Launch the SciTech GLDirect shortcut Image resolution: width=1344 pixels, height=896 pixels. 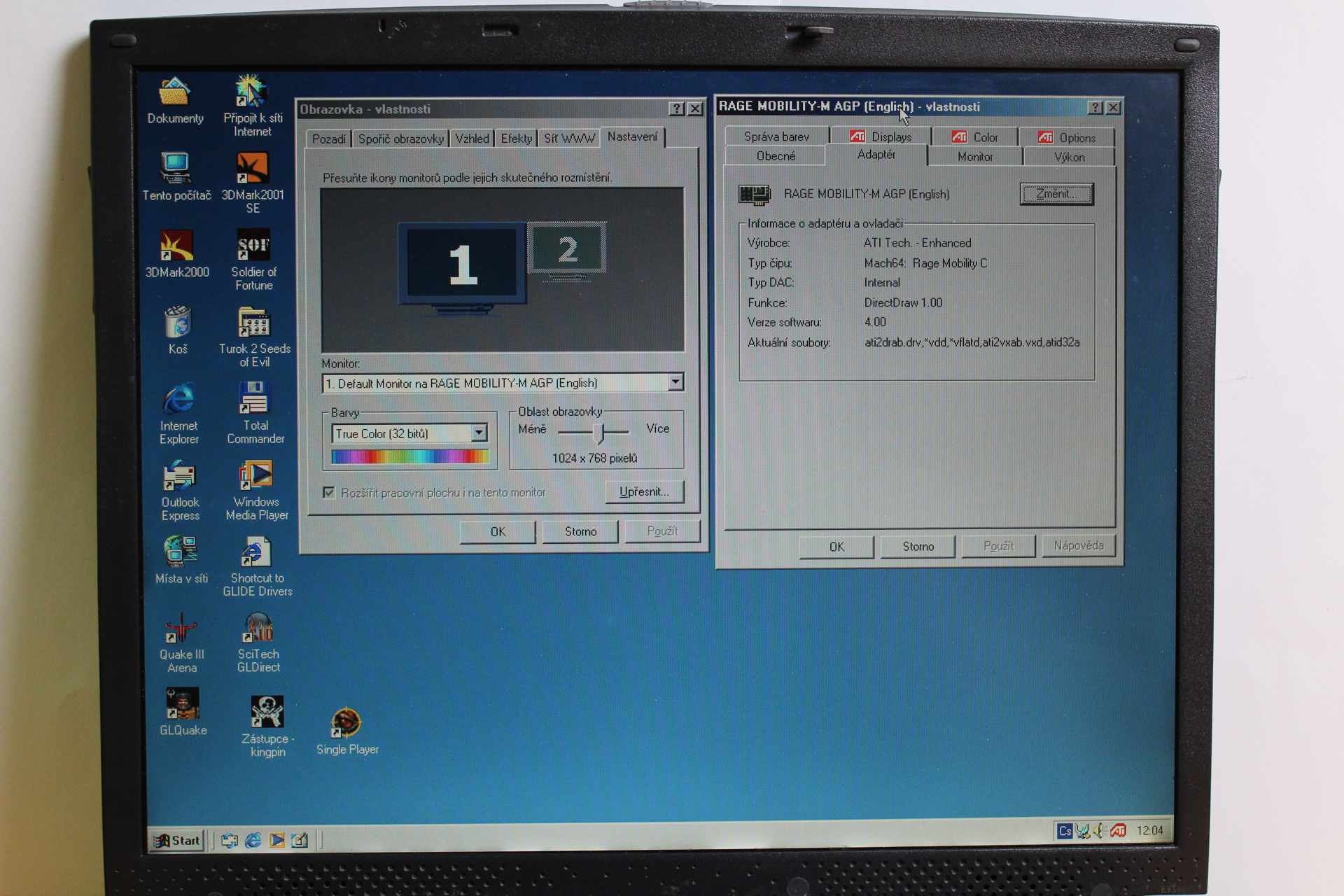coord(258,643)
